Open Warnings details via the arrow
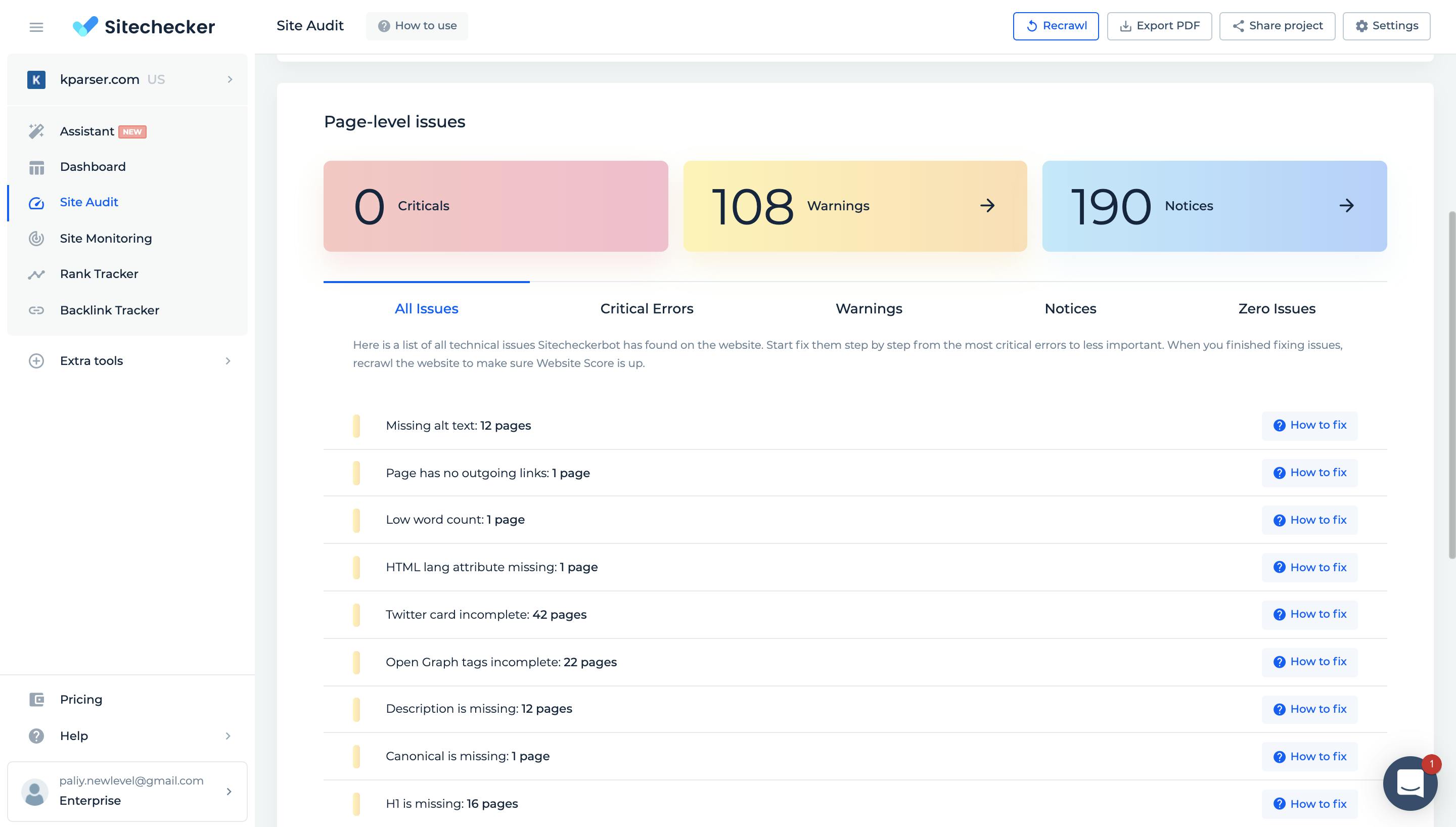 click(x=987, y=206)
